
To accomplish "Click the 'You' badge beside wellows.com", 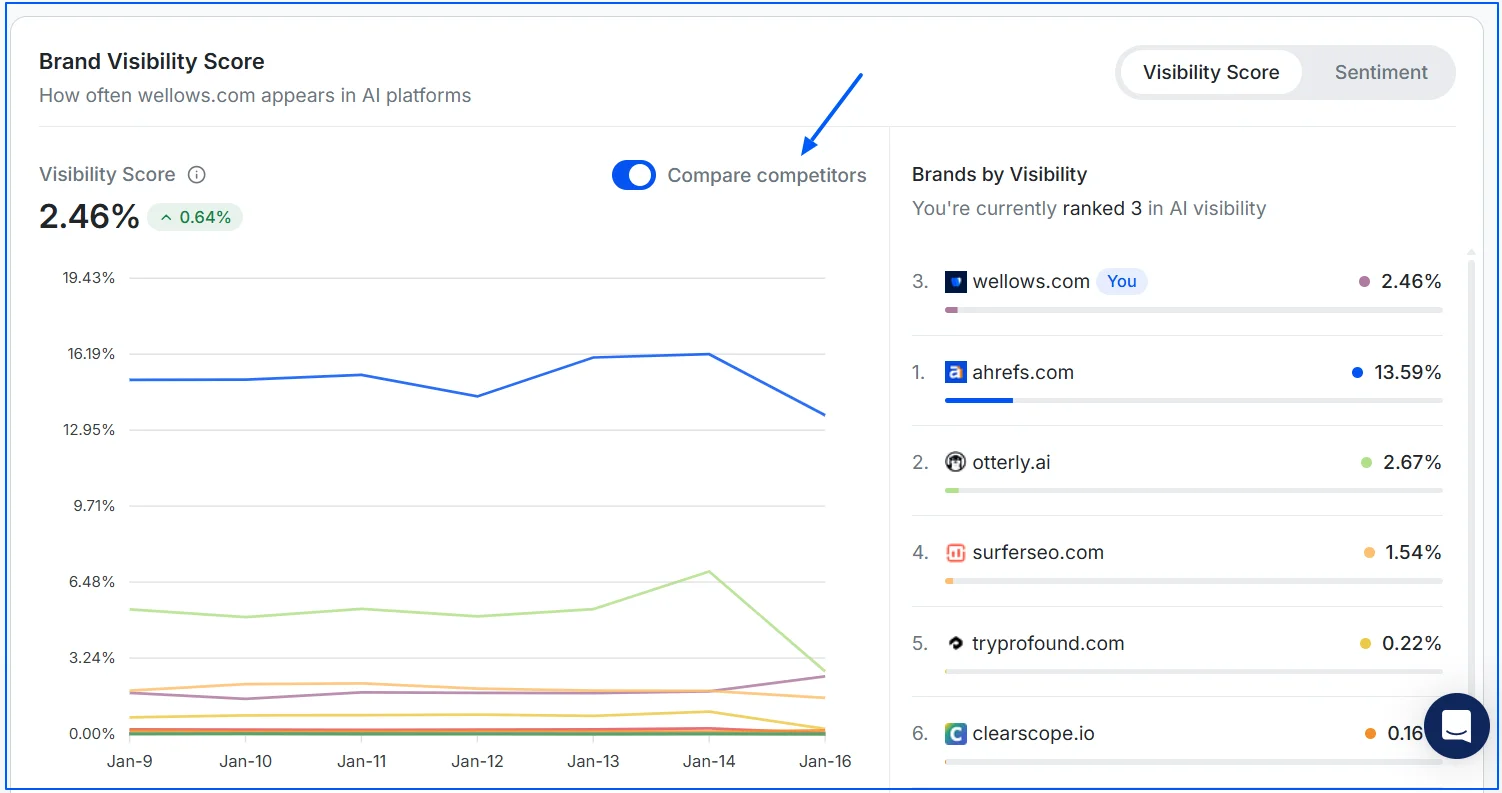I will (x=1122, y=282).
